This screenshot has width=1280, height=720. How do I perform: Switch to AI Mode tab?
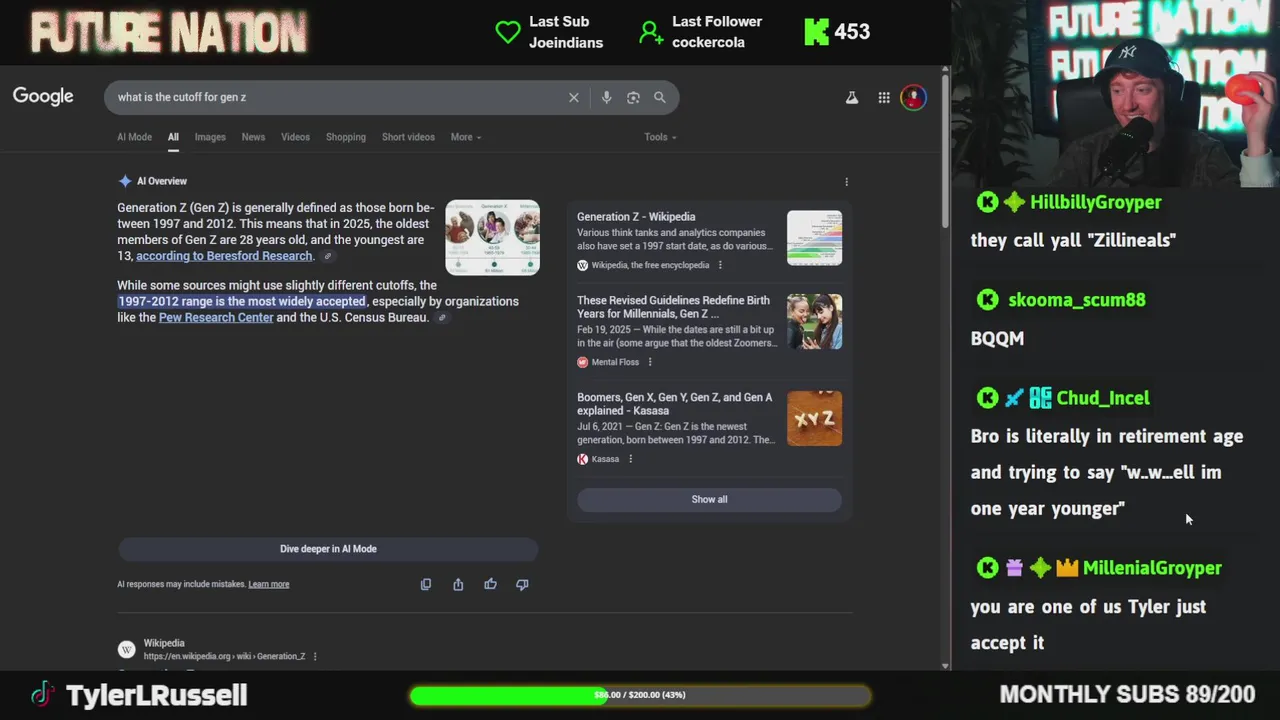(134, 137)
